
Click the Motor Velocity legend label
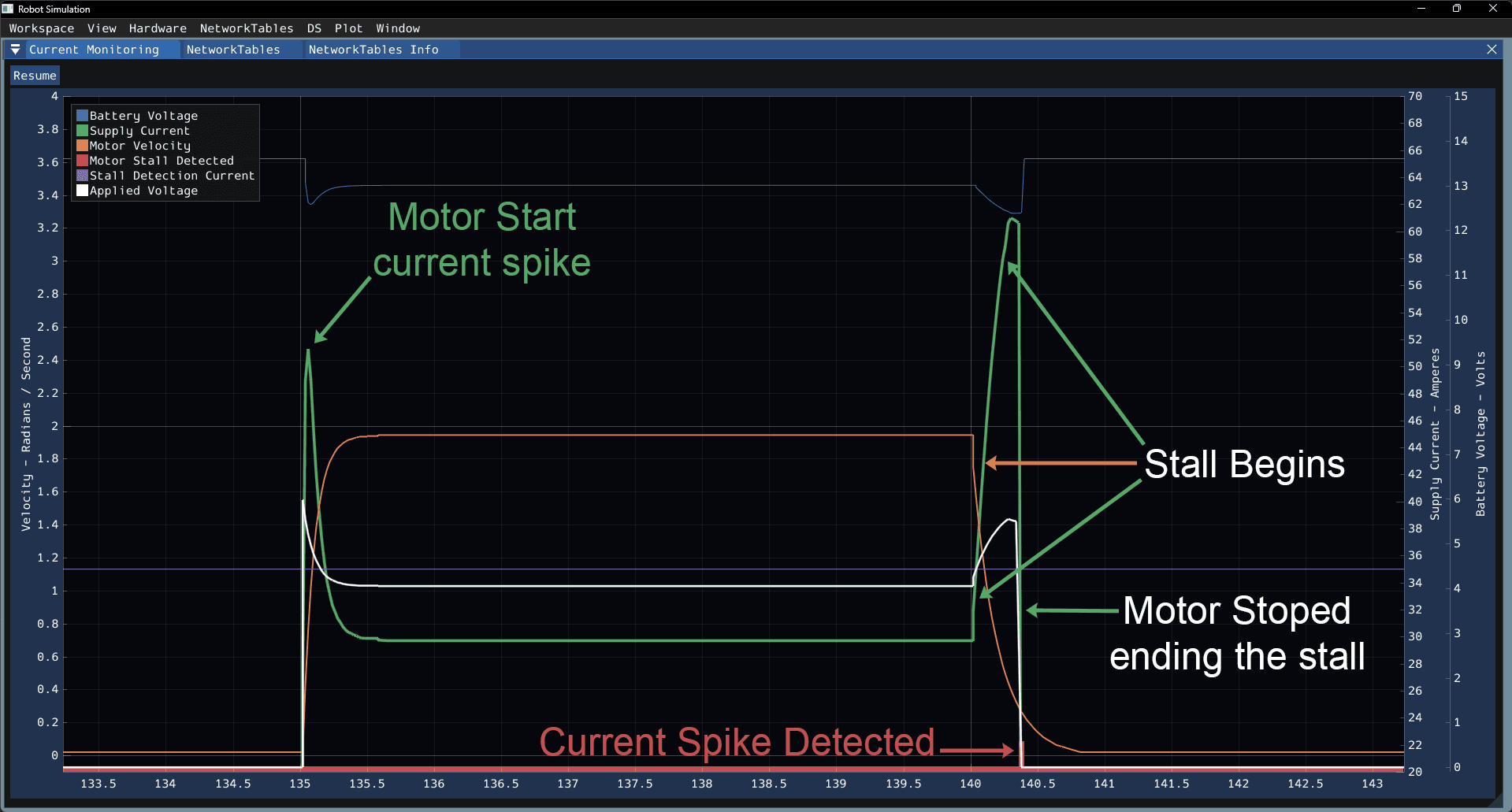140,146
